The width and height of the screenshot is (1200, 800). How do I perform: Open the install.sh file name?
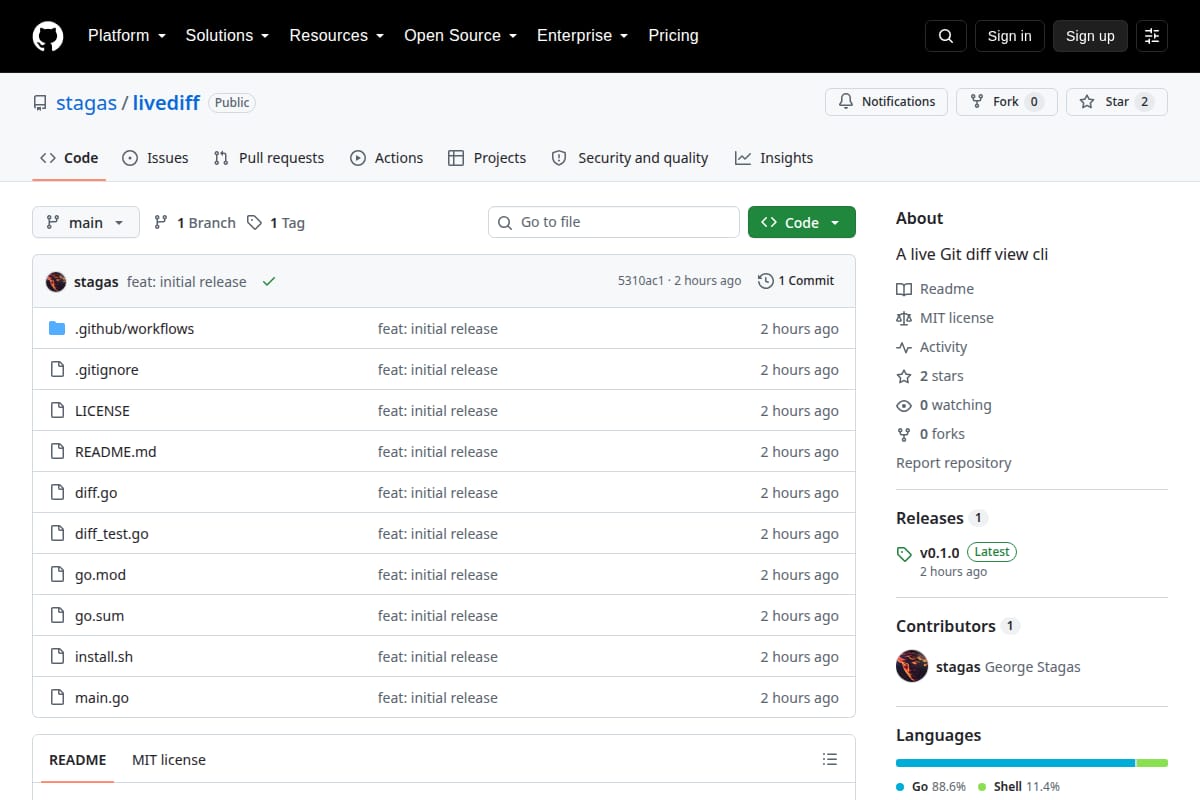coord(104,657)
